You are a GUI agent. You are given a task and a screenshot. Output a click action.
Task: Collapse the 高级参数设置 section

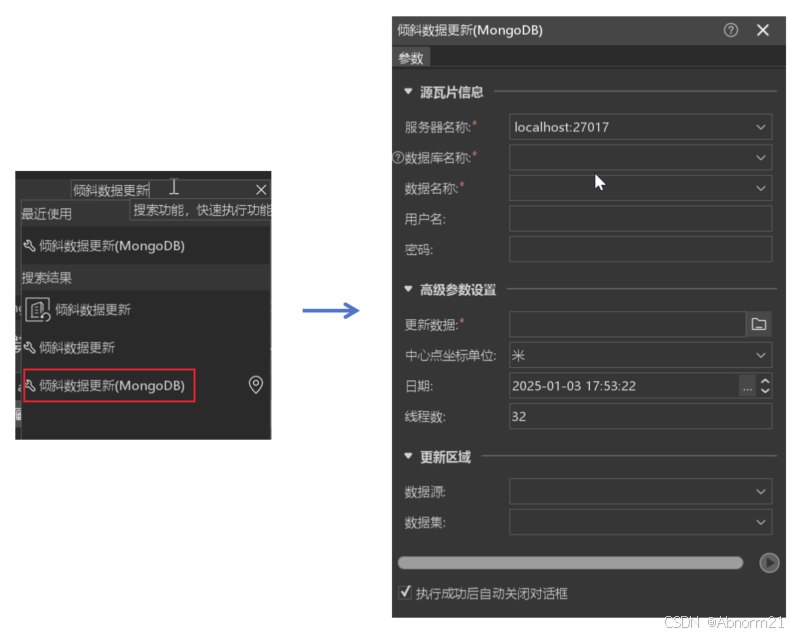click(408, 289)
